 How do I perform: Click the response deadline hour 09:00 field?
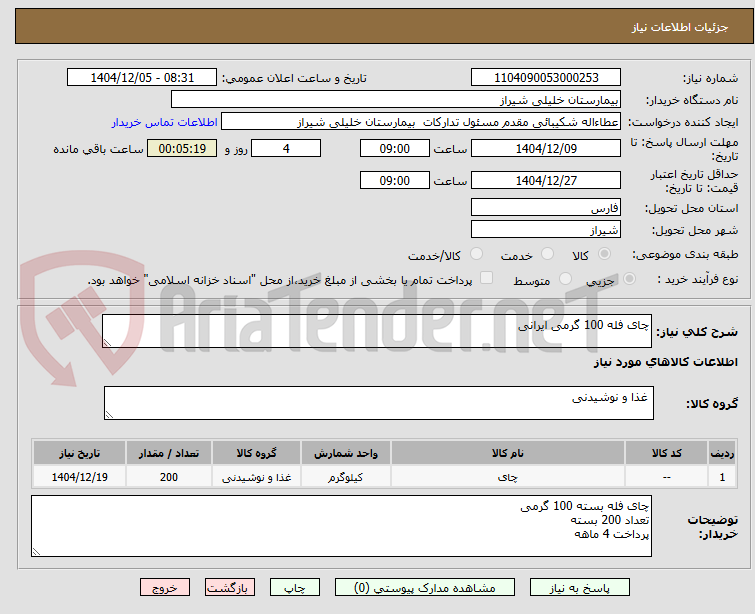(394, 148)
